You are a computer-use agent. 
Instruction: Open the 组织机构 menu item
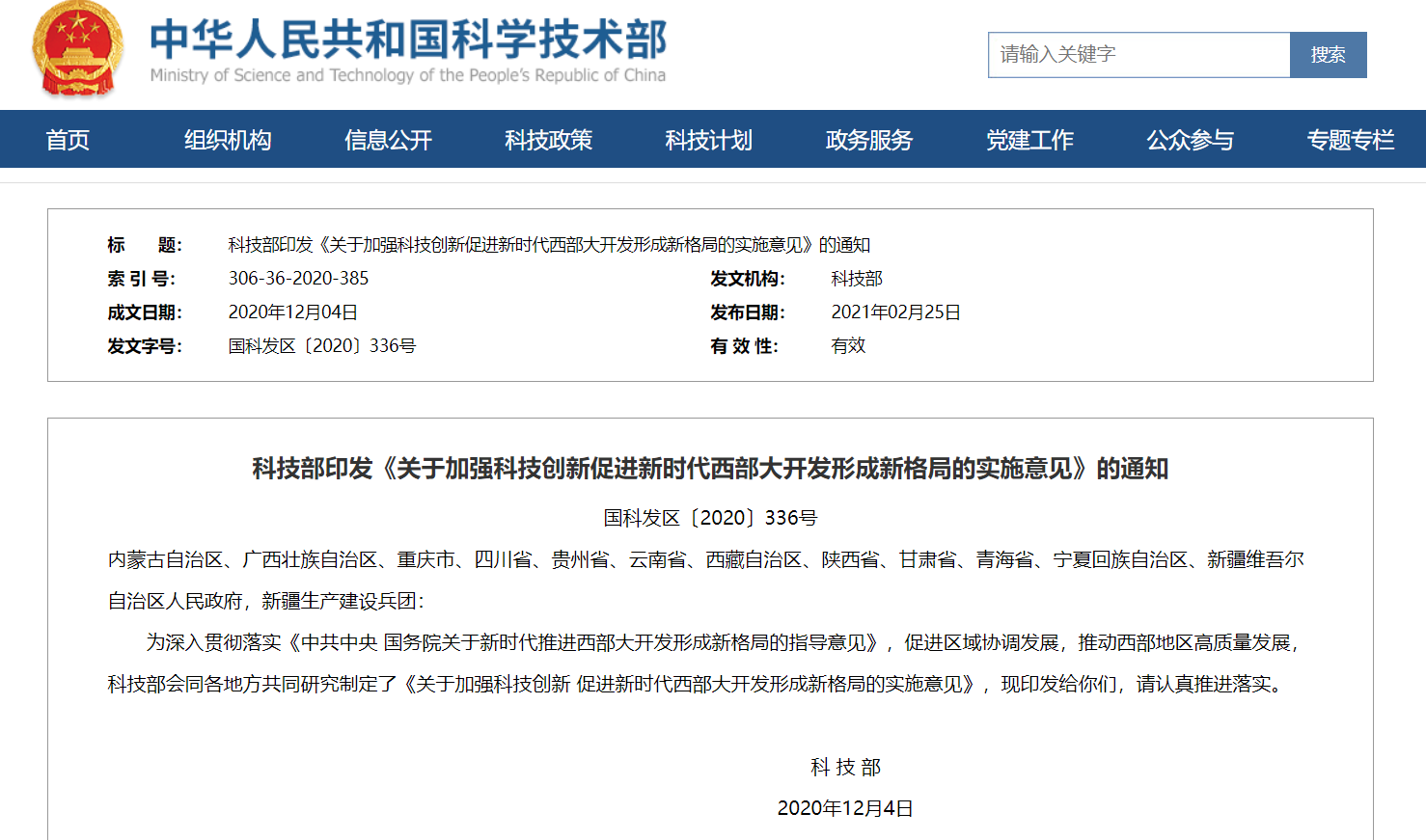click(228, 140)
